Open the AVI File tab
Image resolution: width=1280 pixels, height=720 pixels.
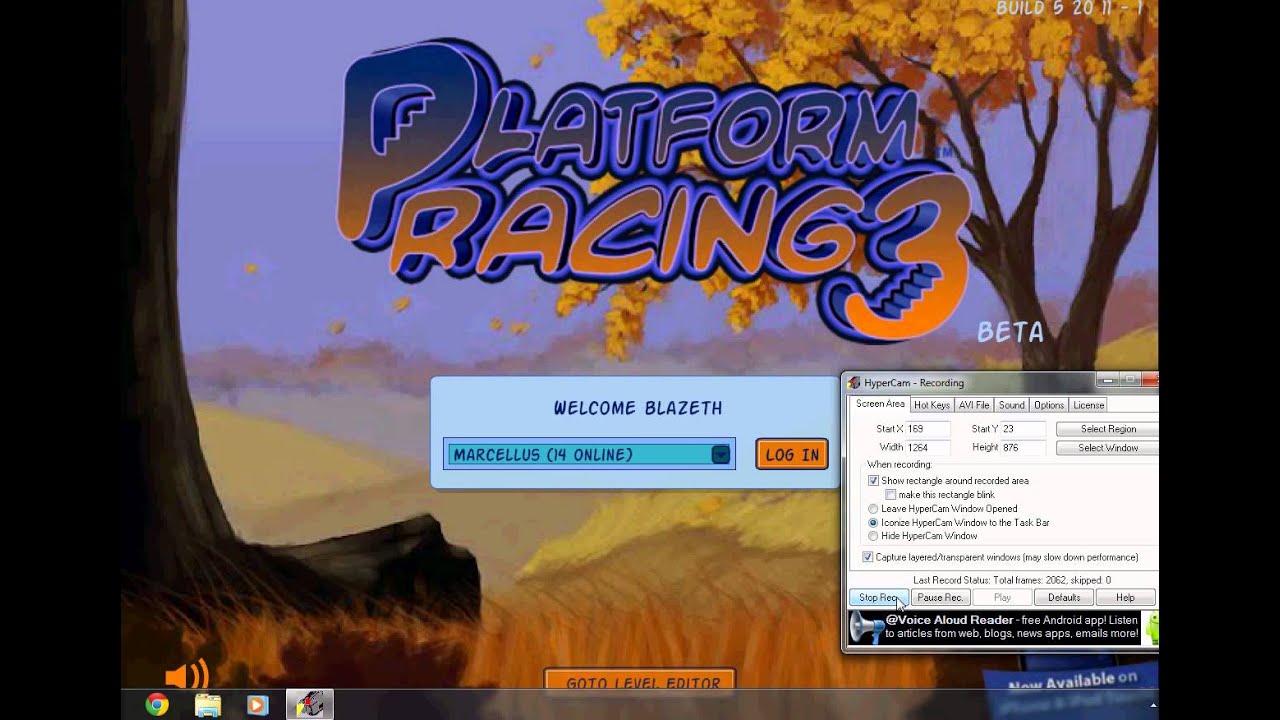click(x=974, y=405)
